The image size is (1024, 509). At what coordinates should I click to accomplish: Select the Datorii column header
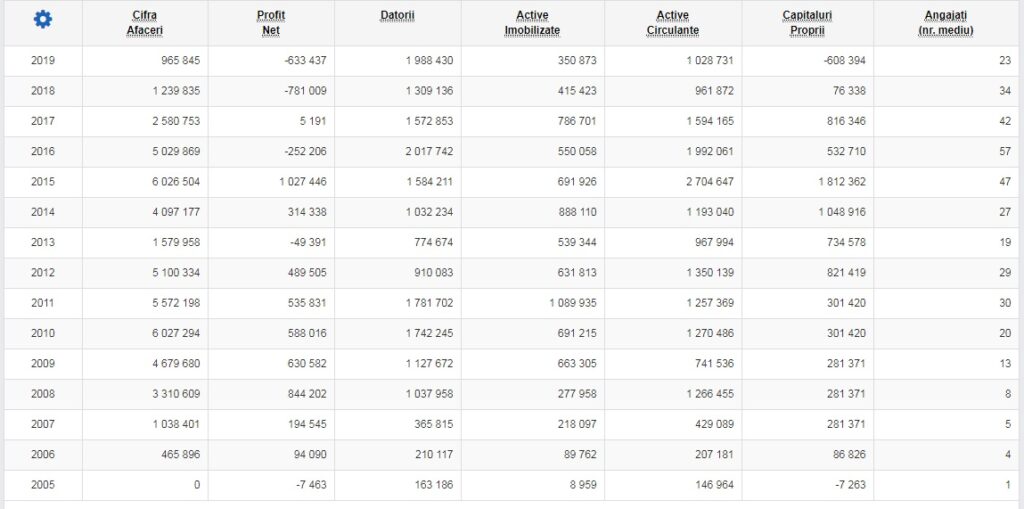pyautogui.click(x=398, y=16)
